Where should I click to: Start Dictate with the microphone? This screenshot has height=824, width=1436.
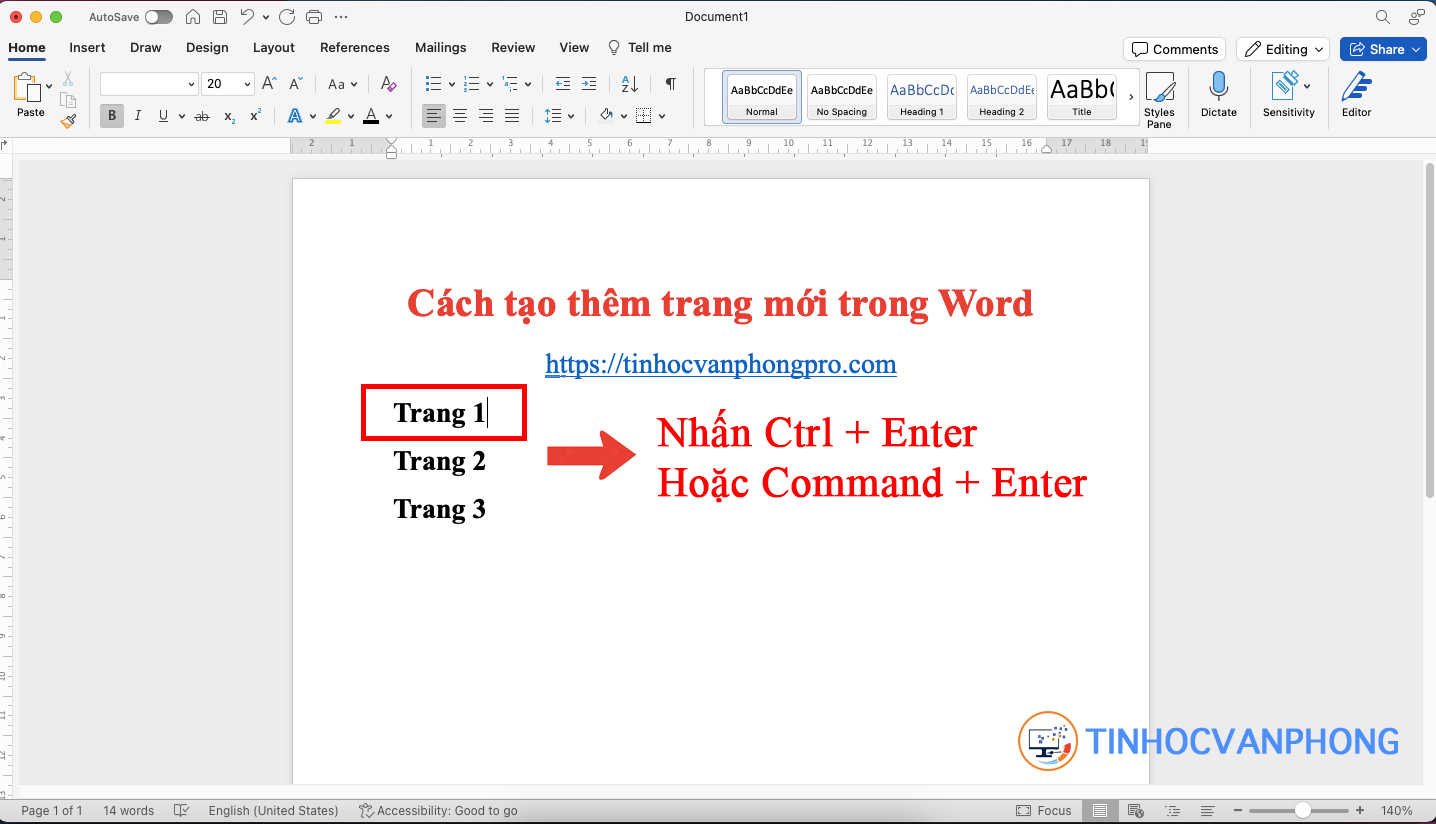[x=1219, y=95]
